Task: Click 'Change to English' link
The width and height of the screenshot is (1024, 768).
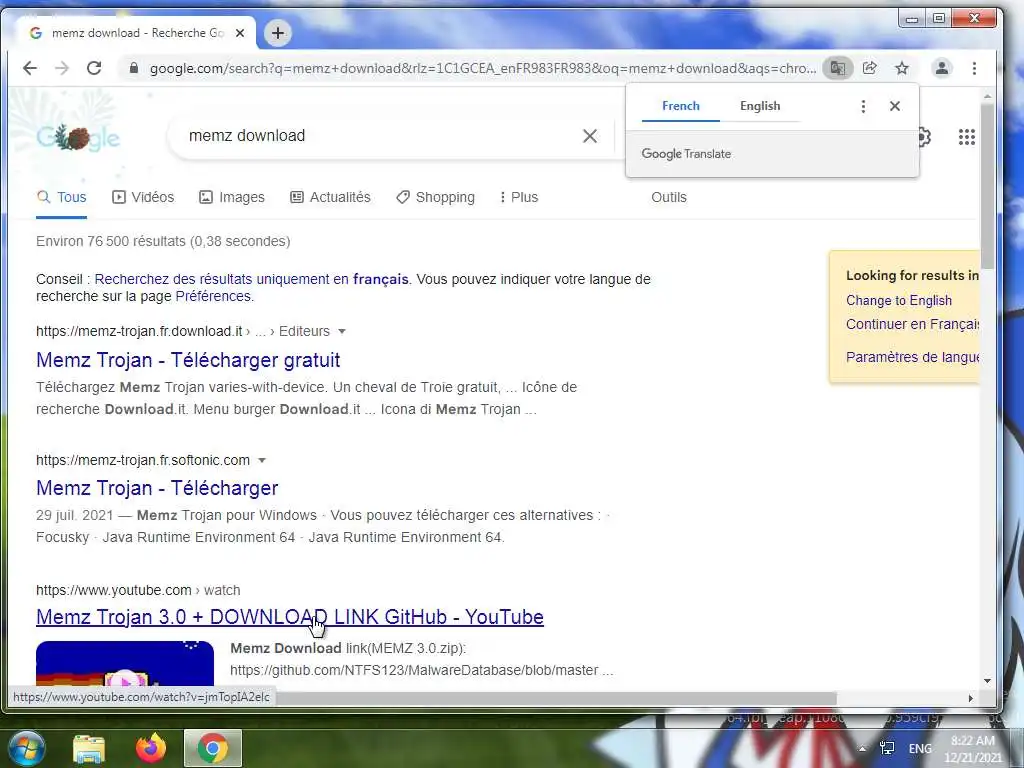Action: click(899, 300)
